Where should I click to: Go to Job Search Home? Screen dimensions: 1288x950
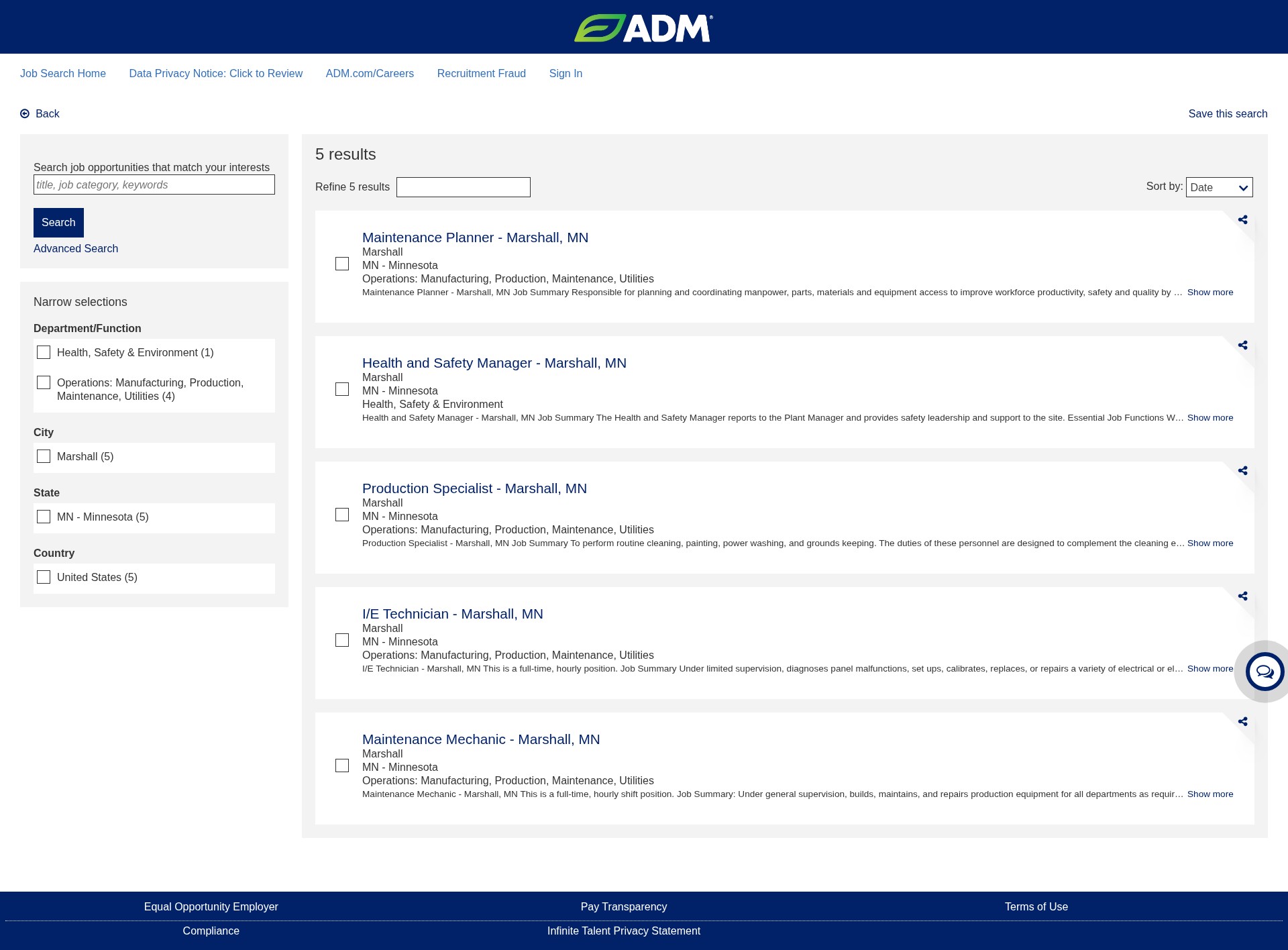click(x=63, y=74)
